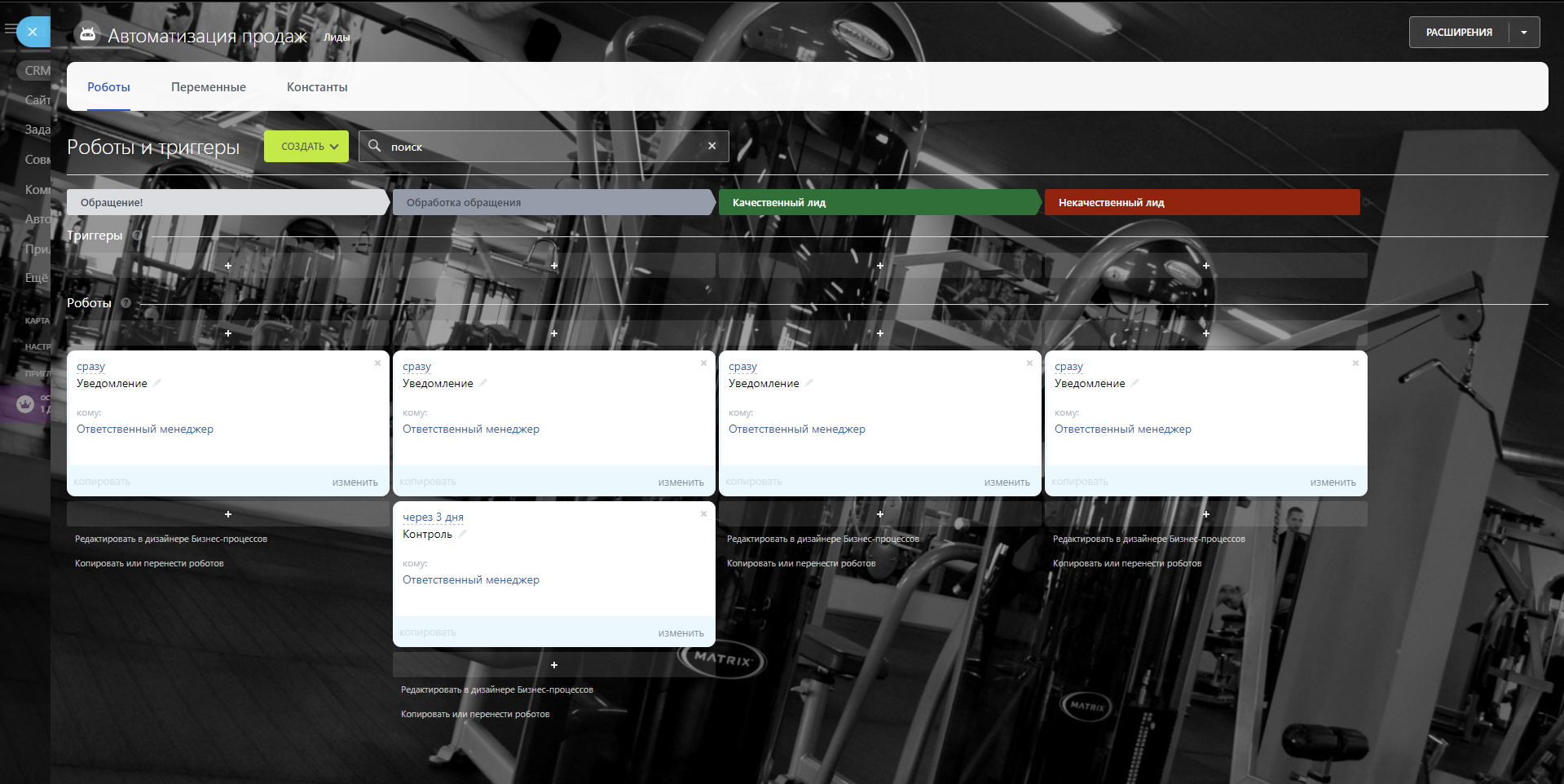Change сразу delay in Обработка обращения robot
1564x784 pixels.
tap(416, 367)
